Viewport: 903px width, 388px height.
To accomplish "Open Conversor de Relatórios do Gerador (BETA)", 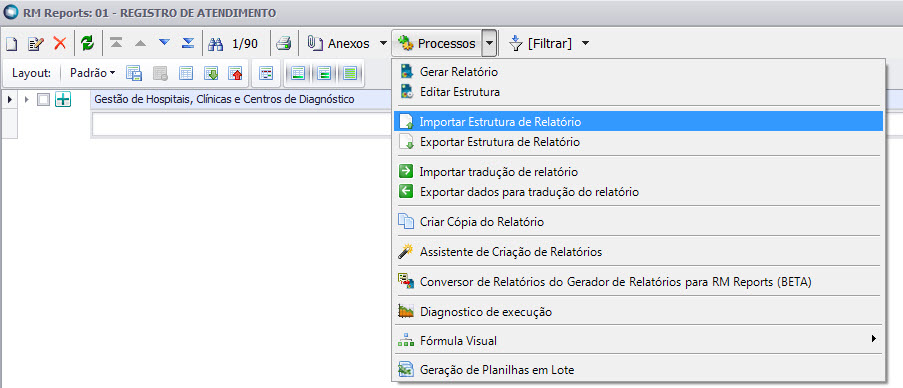I will 637,282.
